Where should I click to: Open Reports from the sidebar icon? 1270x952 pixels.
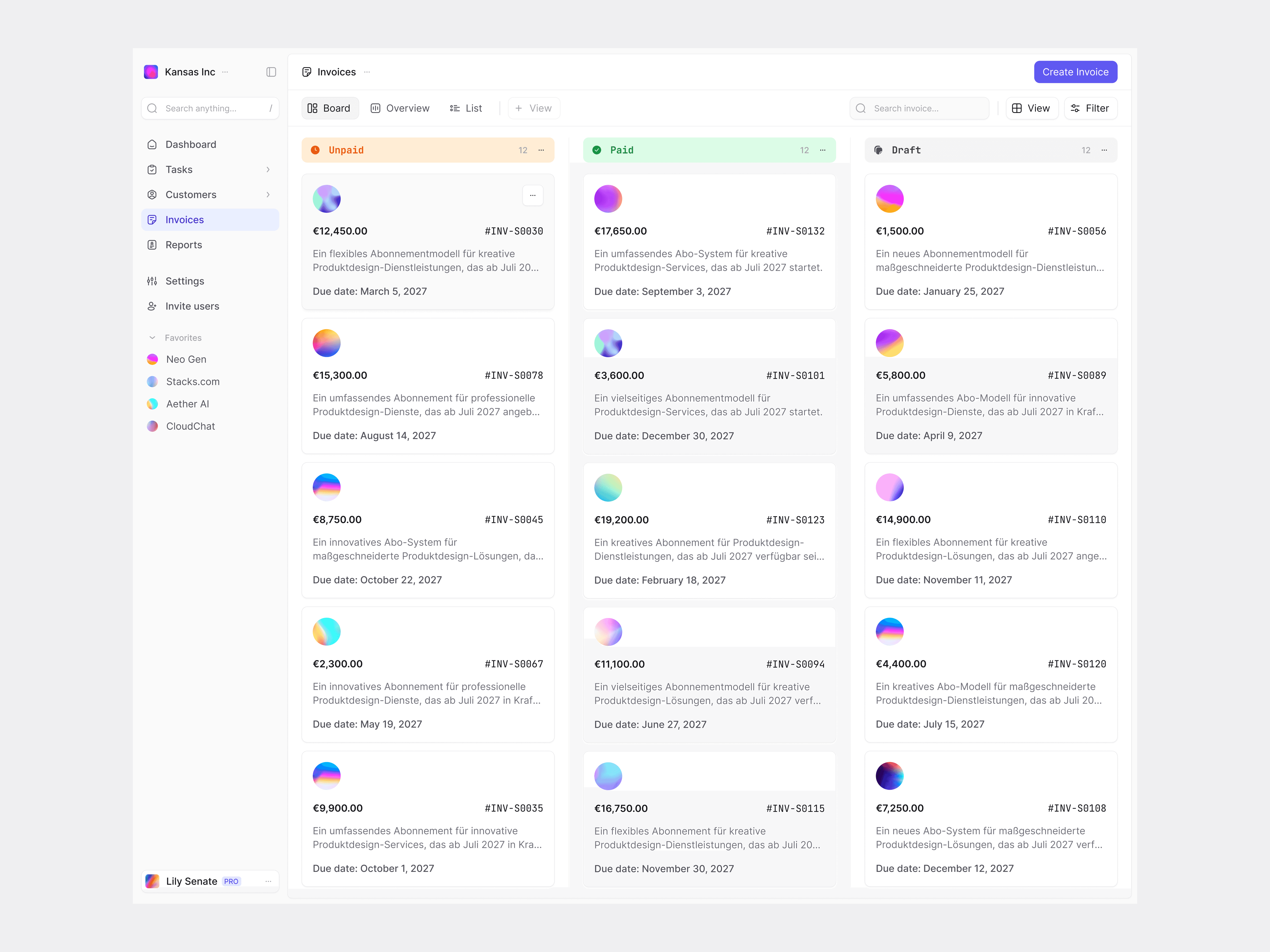[152, 245]
